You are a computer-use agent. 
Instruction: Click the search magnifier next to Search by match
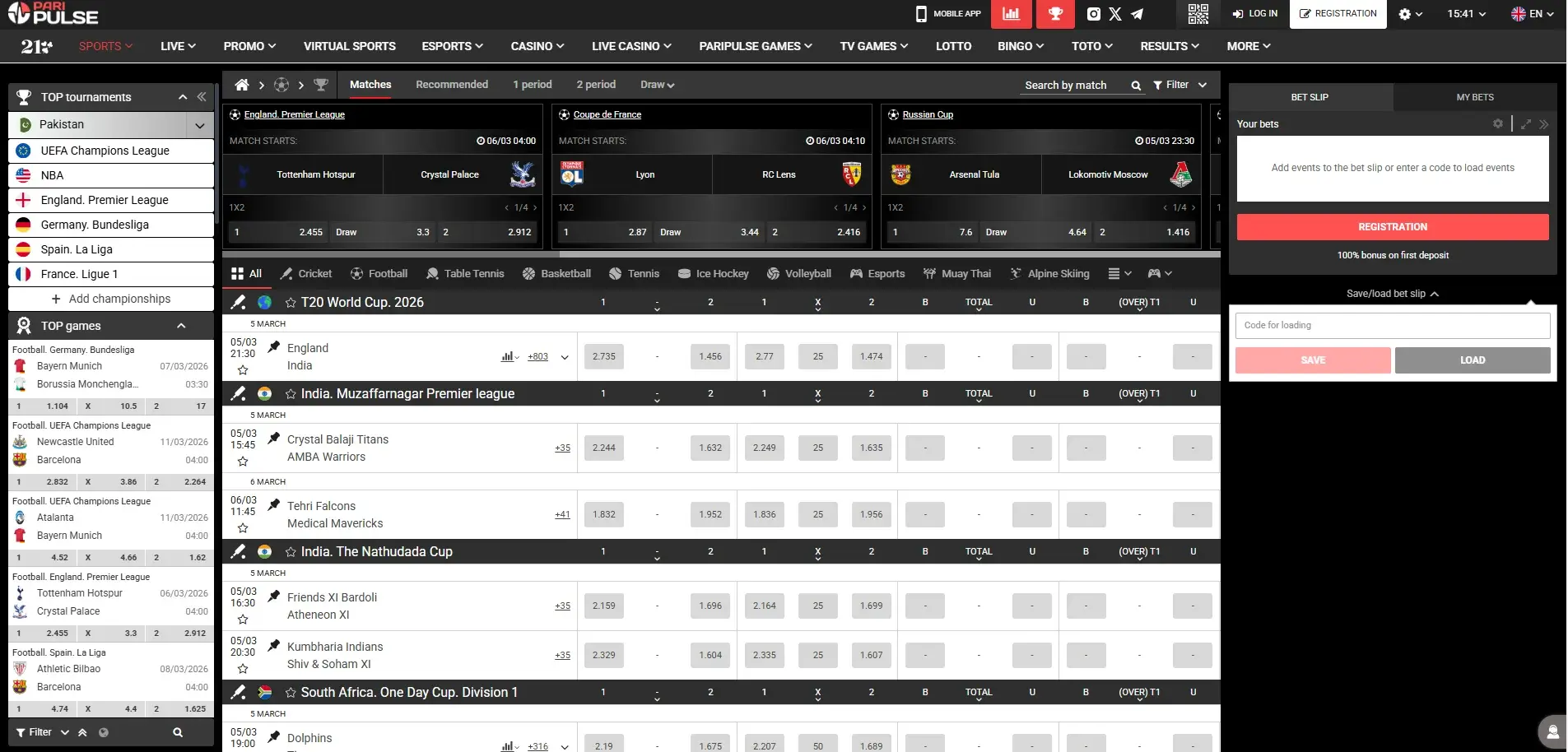click(1136, 86)
